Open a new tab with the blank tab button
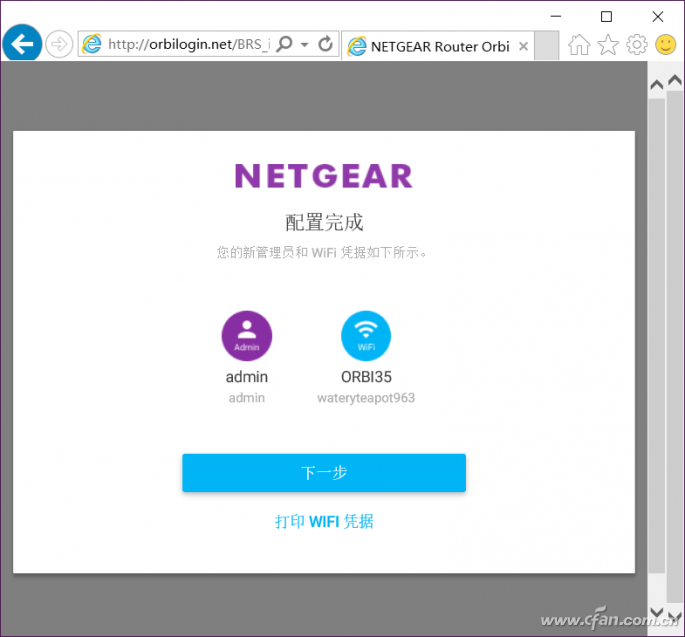685x637 pixels. (547, 45)
